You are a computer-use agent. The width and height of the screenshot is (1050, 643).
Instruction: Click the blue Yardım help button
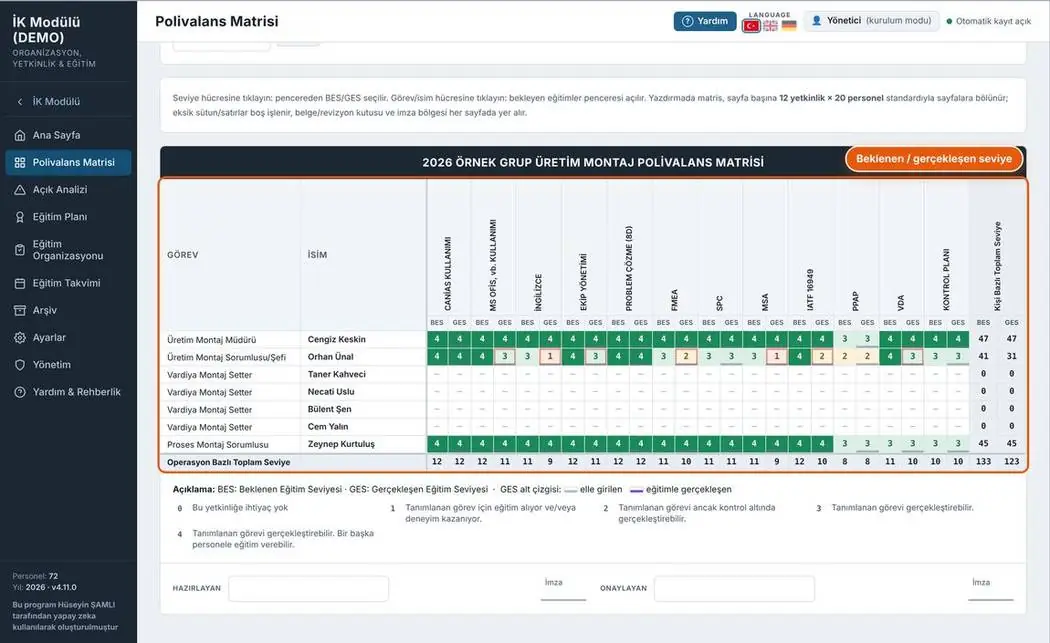[x=705, y=21]
